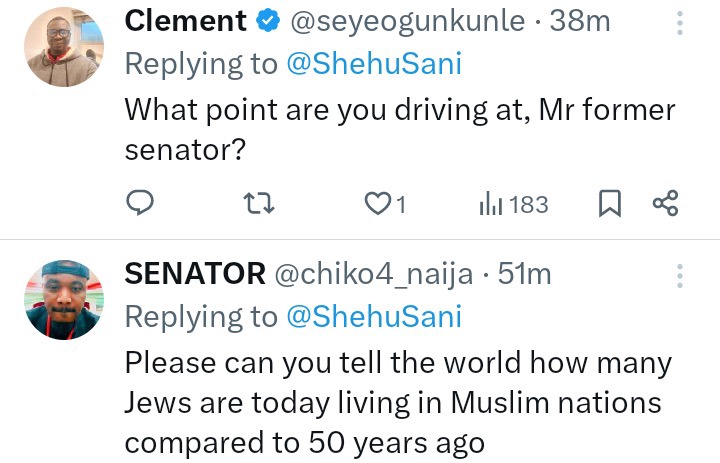Viewport: 720px width, 463px height.
Task: Open @ShehuSani mention in Clement's reply
Action: 375,64
